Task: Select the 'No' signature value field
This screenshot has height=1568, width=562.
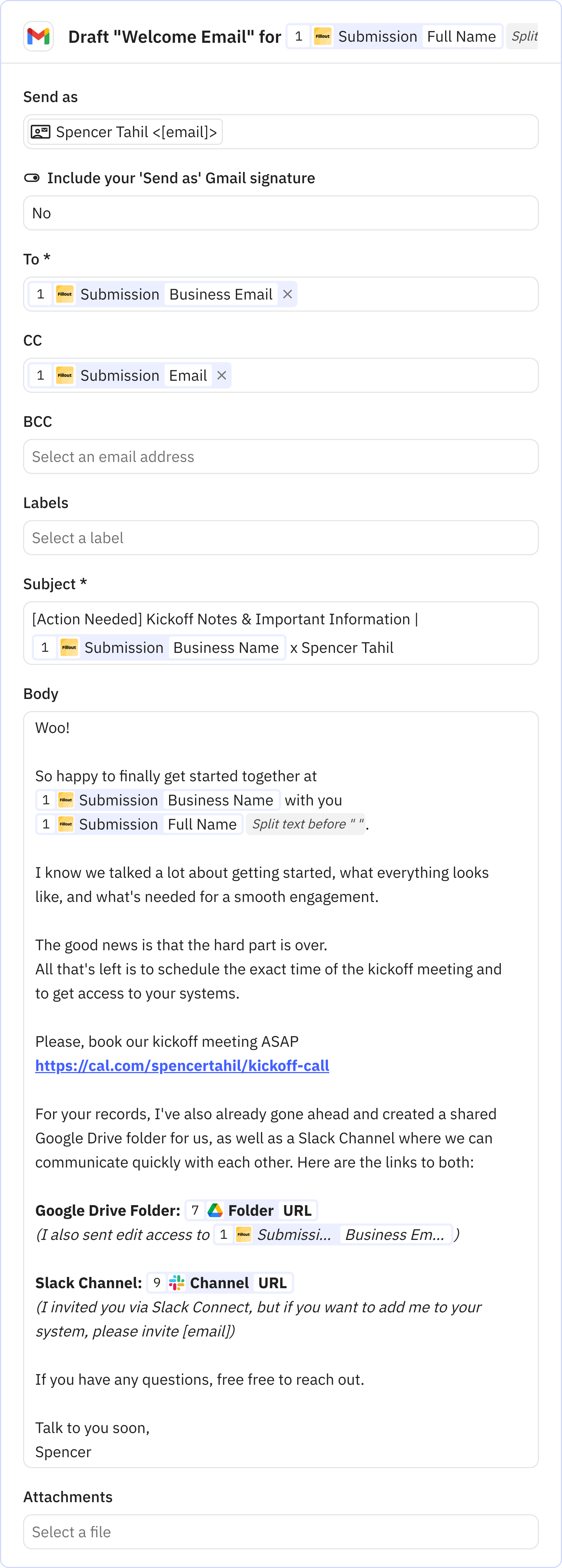Action: [x=280, y=212]
